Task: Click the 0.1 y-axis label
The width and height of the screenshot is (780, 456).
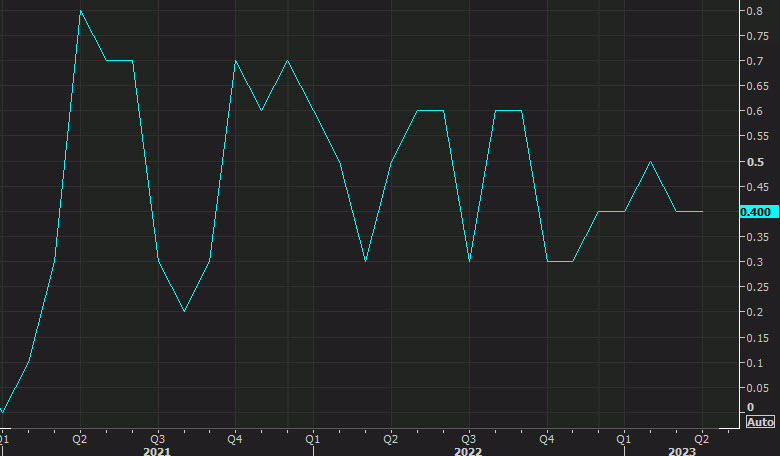Action: click(x=755, y=363)
